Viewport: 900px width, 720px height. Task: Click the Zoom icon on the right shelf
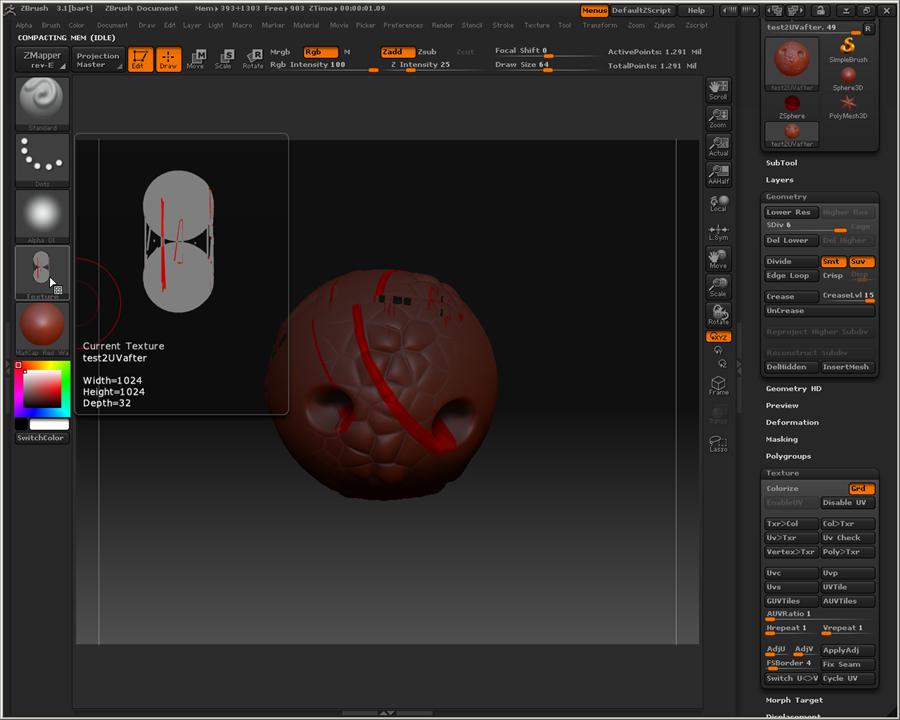point(717,119)
